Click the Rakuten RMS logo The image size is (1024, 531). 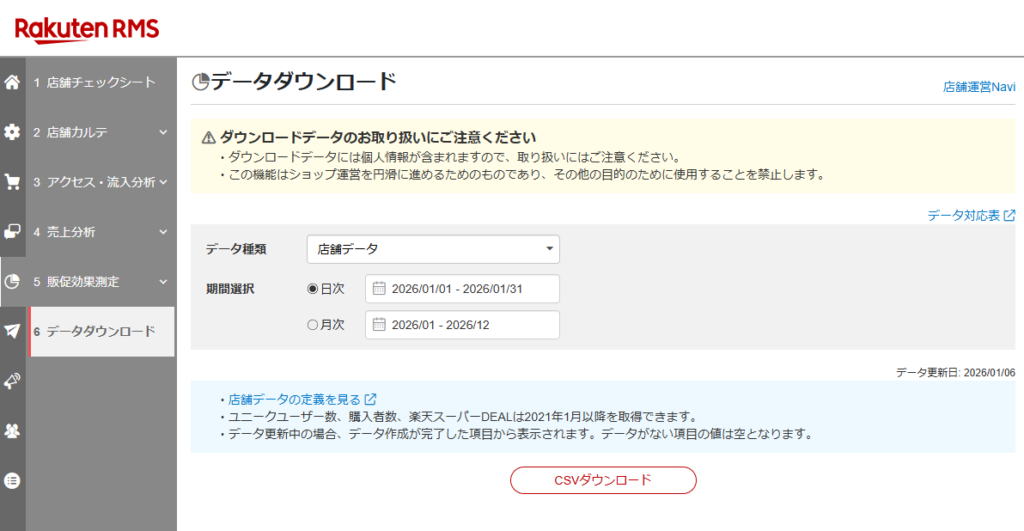pyautogui.click(x=87, y=30)
